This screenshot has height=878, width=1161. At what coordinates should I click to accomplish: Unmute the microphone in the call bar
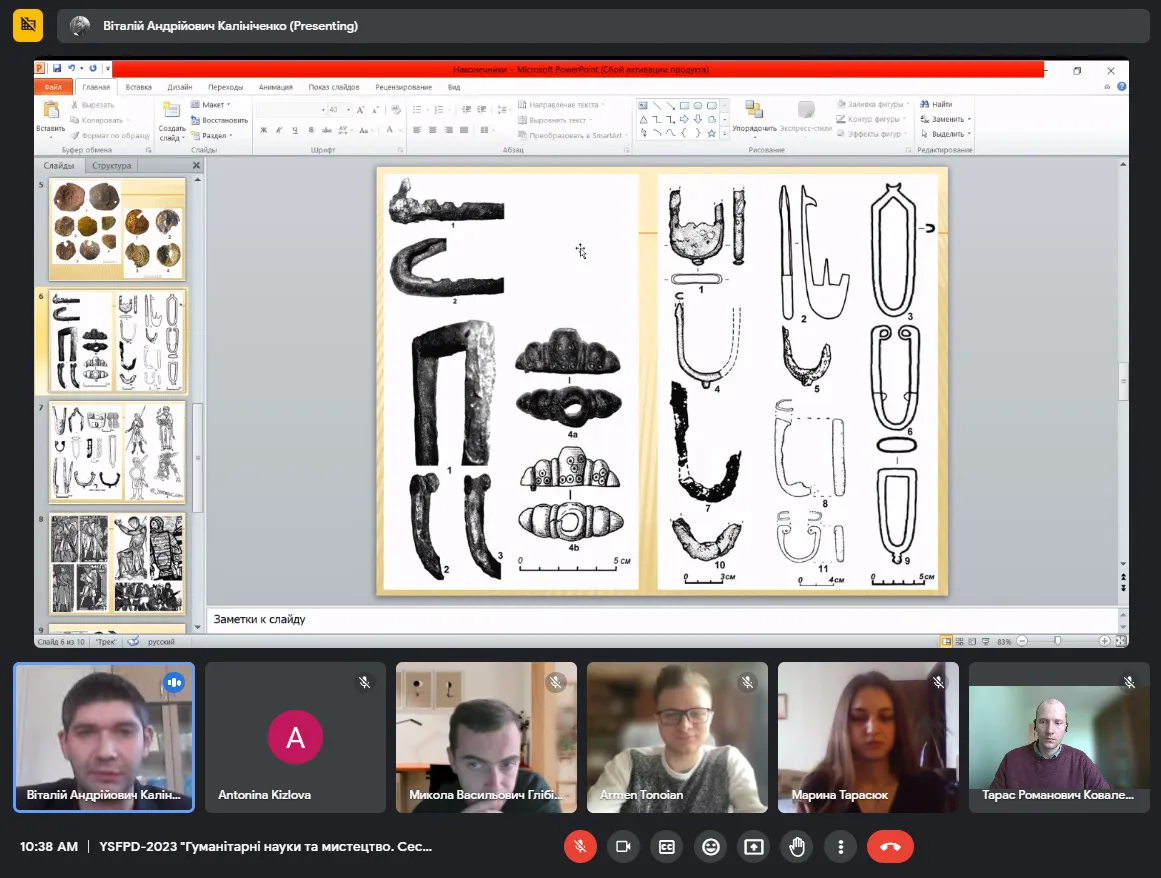(579, 846)
